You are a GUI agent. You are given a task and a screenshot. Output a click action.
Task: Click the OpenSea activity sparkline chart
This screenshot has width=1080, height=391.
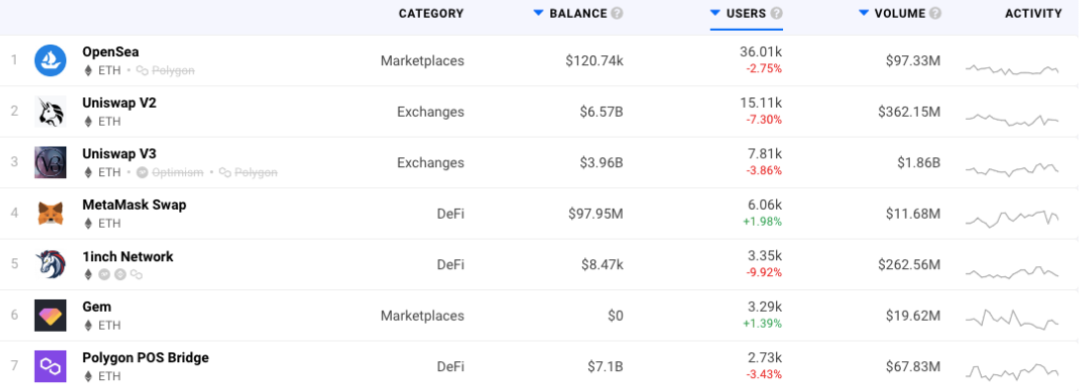click(1012, 69)
